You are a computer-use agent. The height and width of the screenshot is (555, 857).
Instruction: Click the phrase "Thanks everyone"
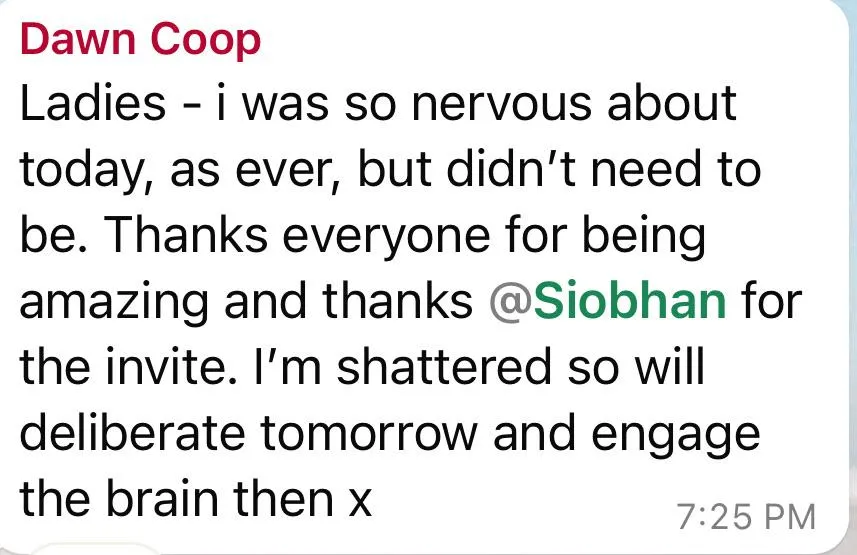point(298,237)
